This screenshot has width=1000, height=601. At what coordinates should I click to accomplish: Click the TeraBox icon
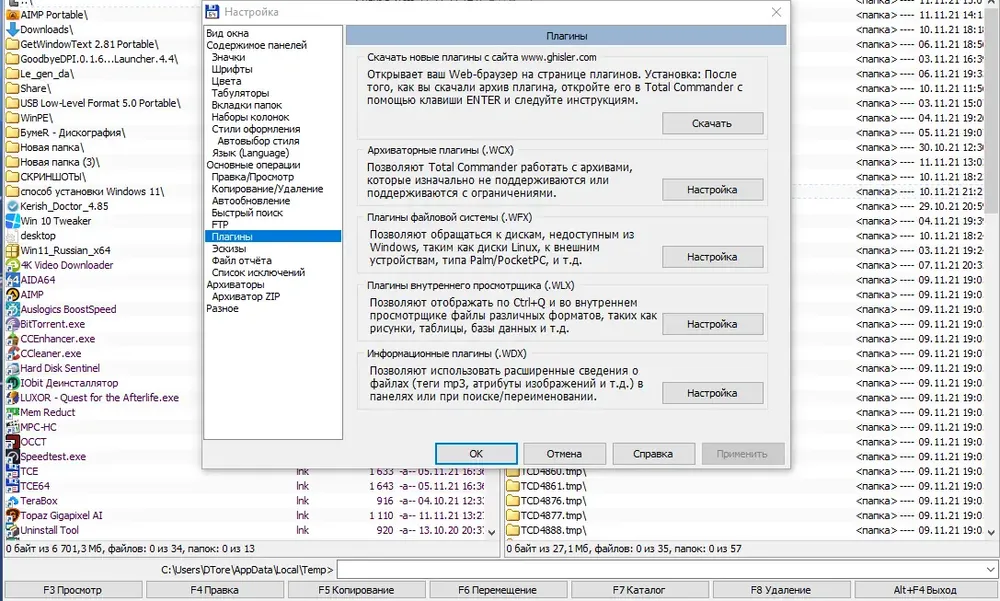[12, 501]
